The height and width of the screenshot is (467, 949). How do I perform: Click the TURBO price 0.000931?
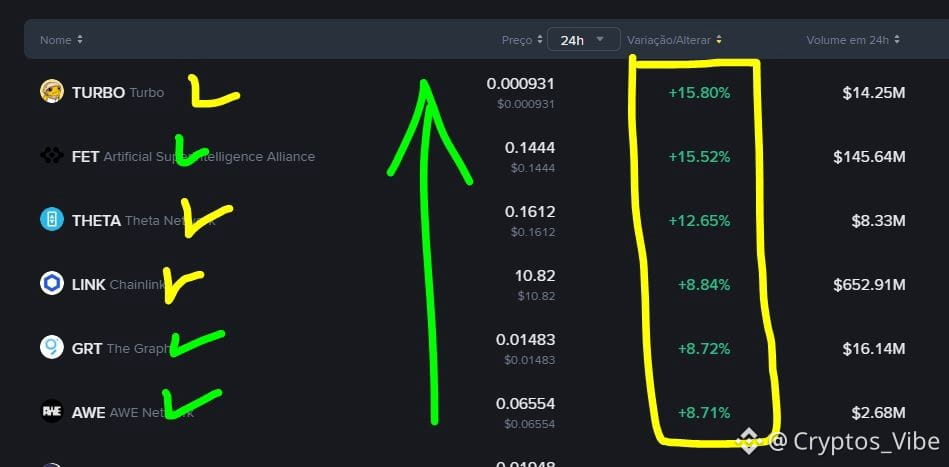click(520, 84)
